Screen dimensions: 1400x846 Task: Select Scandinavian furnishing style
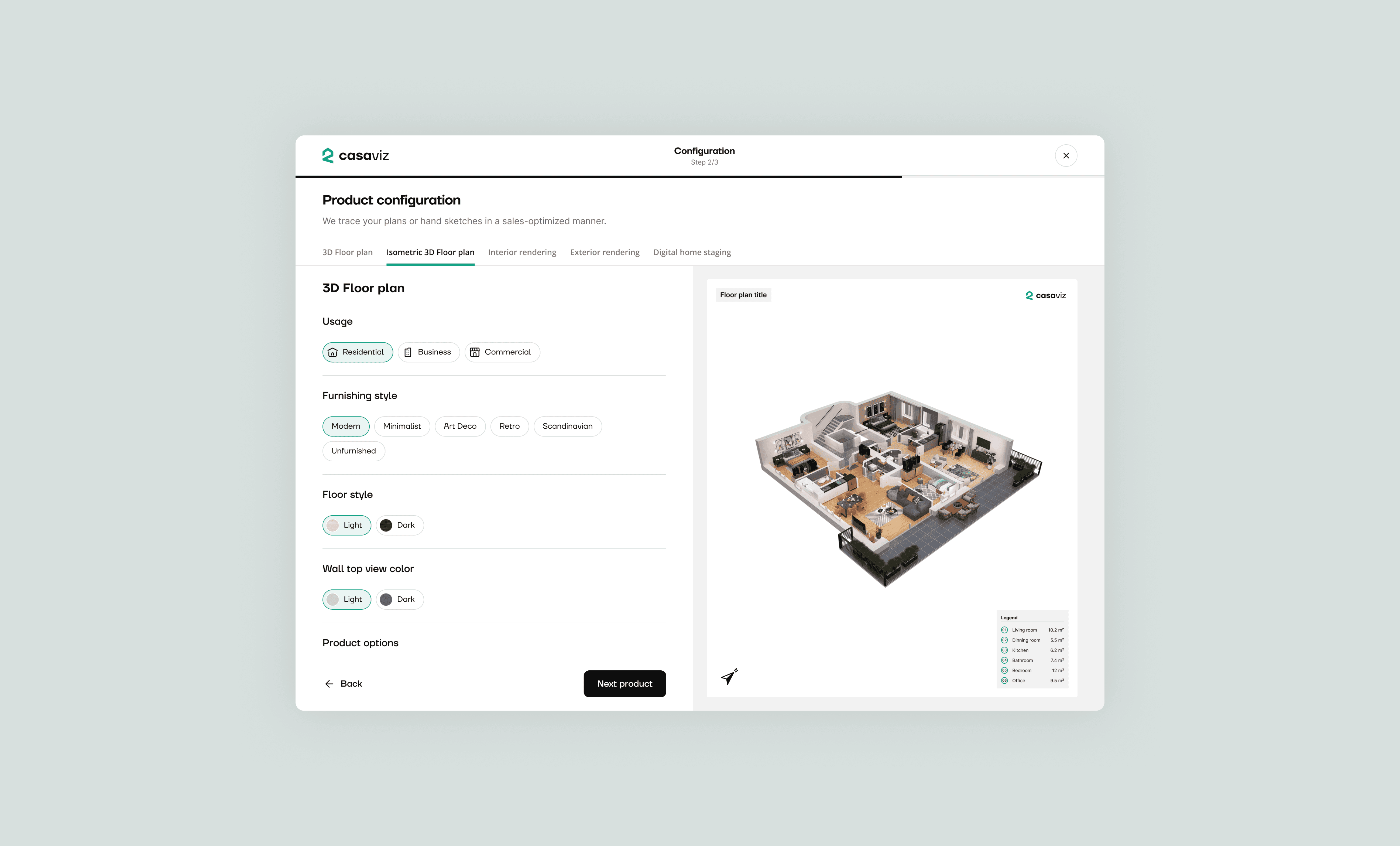(x=567, y=427)
